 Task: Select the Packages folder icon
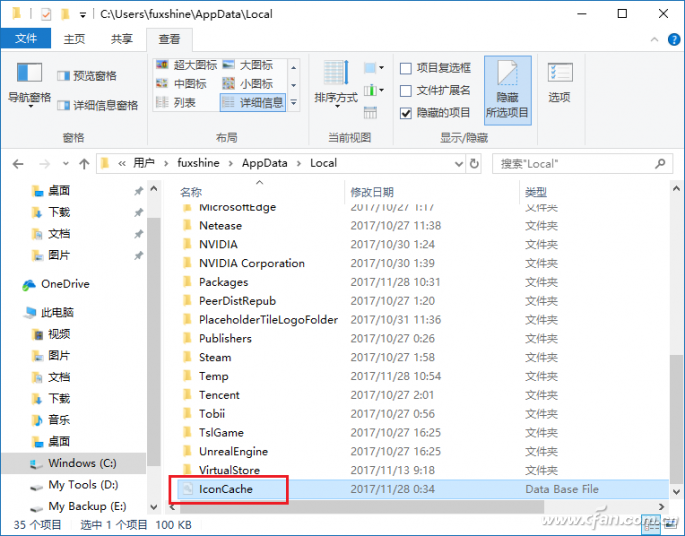tap(187, 282)
